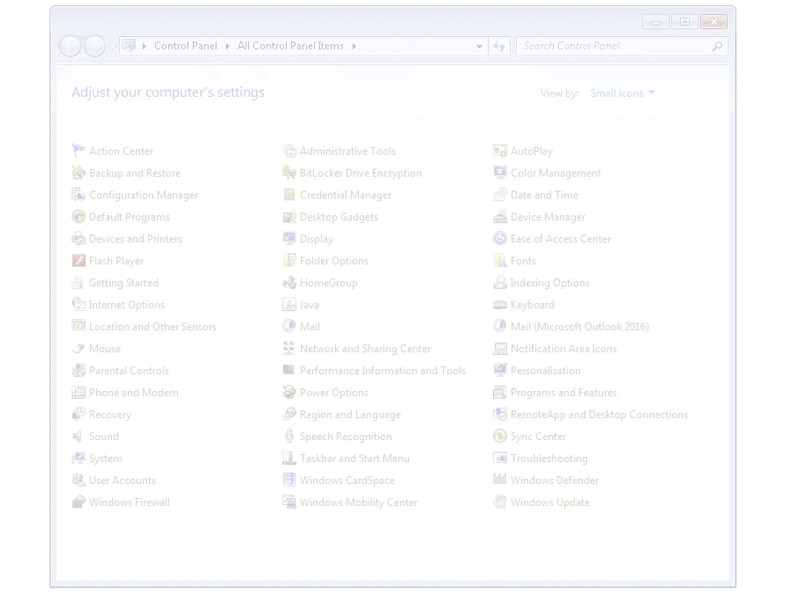Viewport: 800px width, 600px height.
Task: Open Network and Sharing Center icon
Action: tap(289, 348)
